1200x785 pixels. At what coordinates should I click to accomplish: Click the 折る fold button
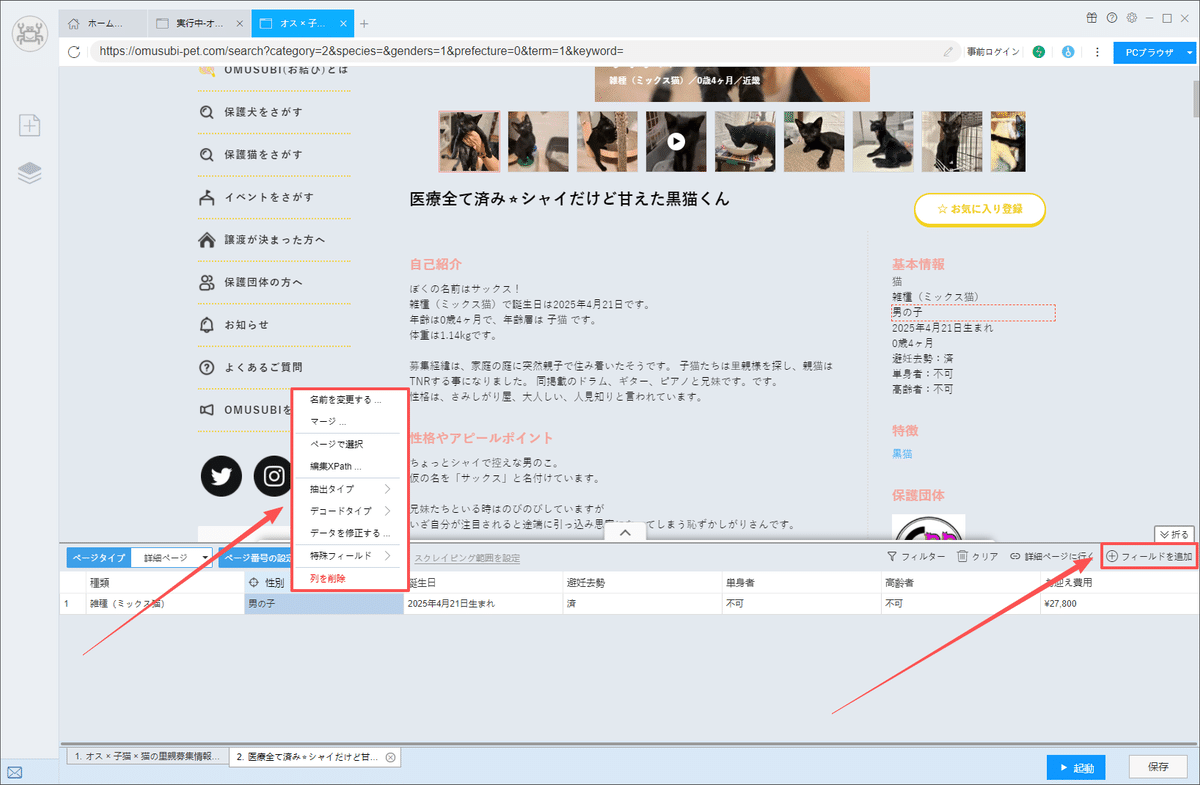click(1174, 533)
